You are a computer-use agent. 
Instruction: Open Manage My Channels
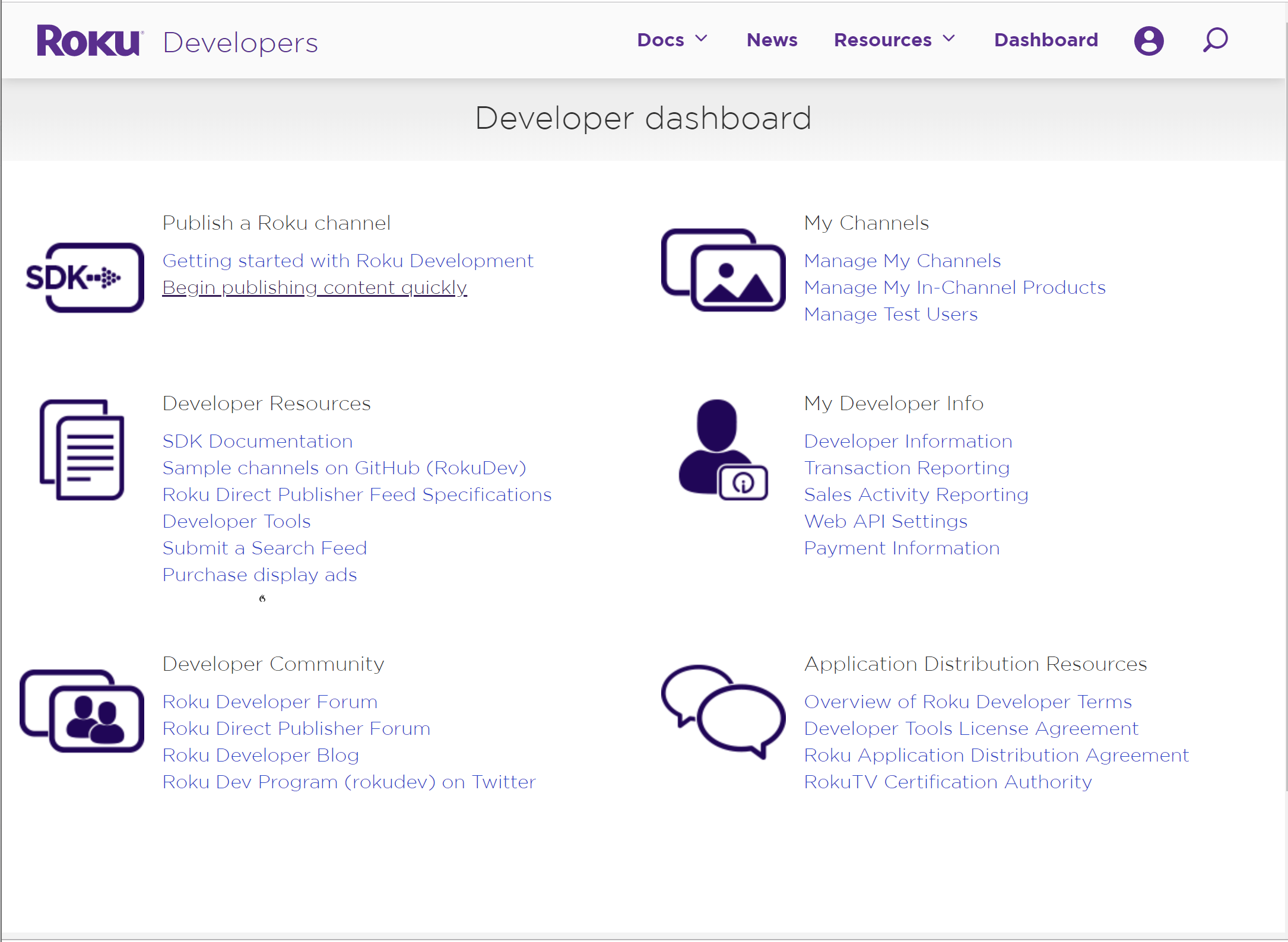pyautogui.click(x=902, y=261)
